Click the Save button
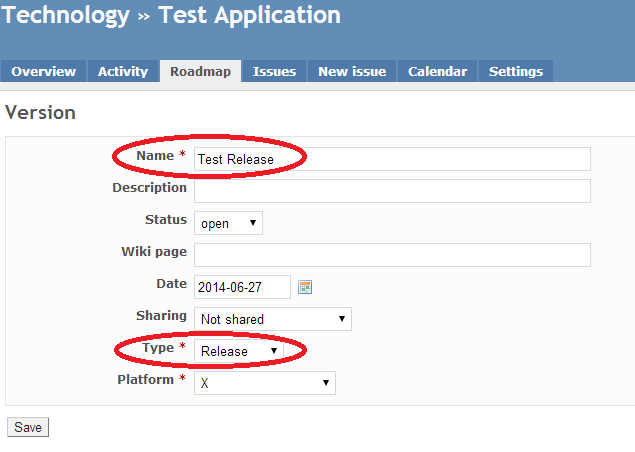 (x=28, y=427)
